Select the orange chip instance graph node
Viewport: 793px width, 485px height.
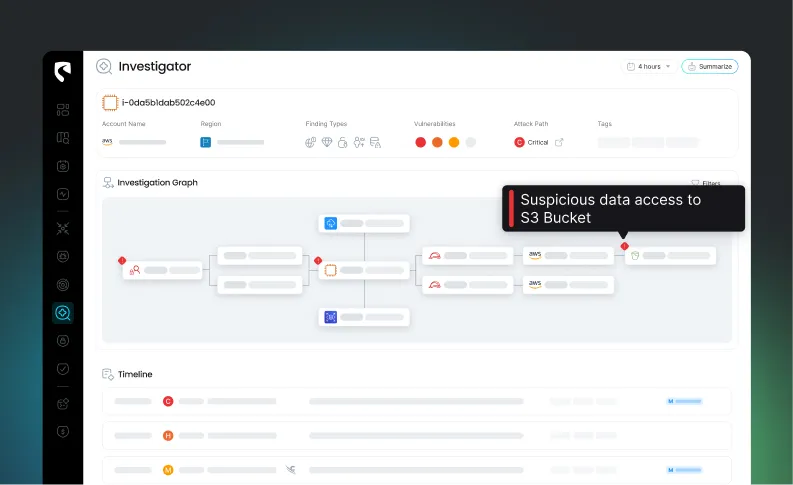click(364, 270)
